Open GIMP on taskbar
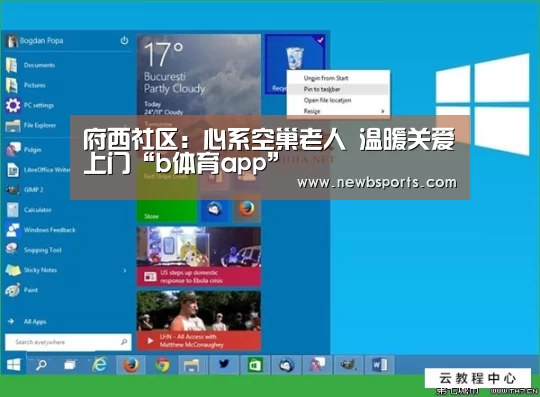This screenshot has height=397, width=540. coord(348,365)
